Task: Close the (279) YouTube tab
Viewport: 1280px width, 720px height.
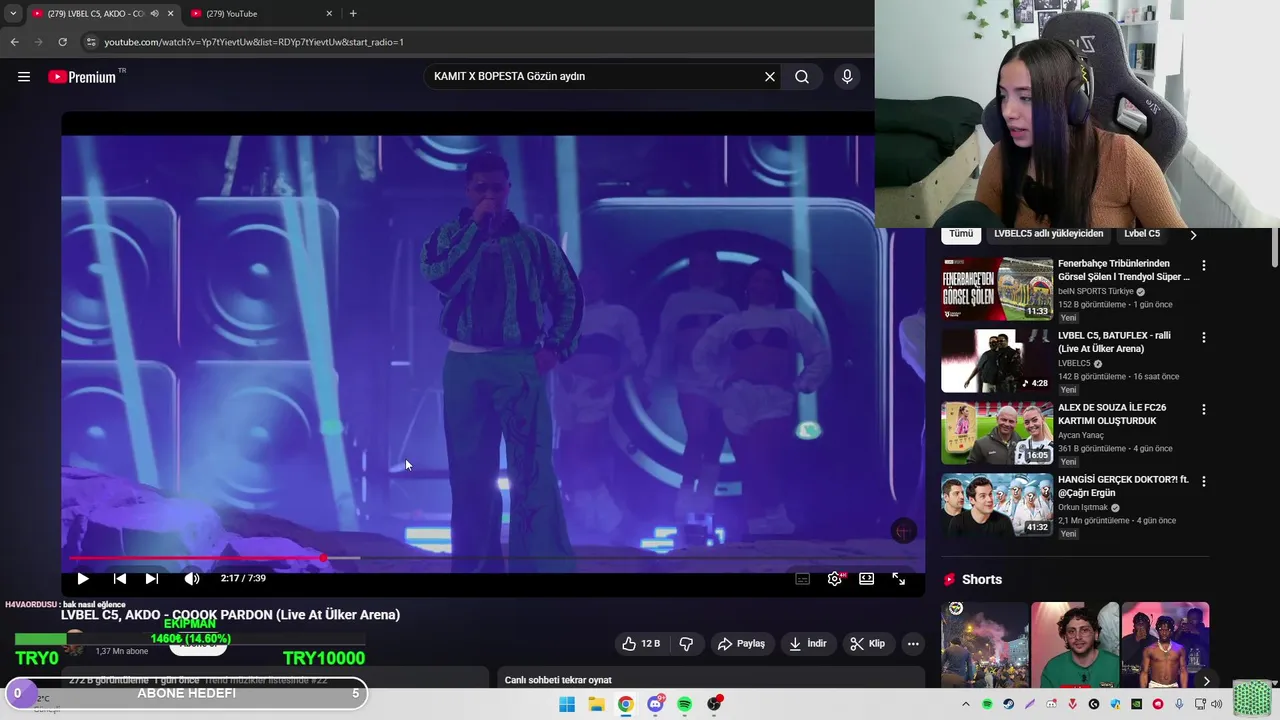Action: click(x=329, y=14)
